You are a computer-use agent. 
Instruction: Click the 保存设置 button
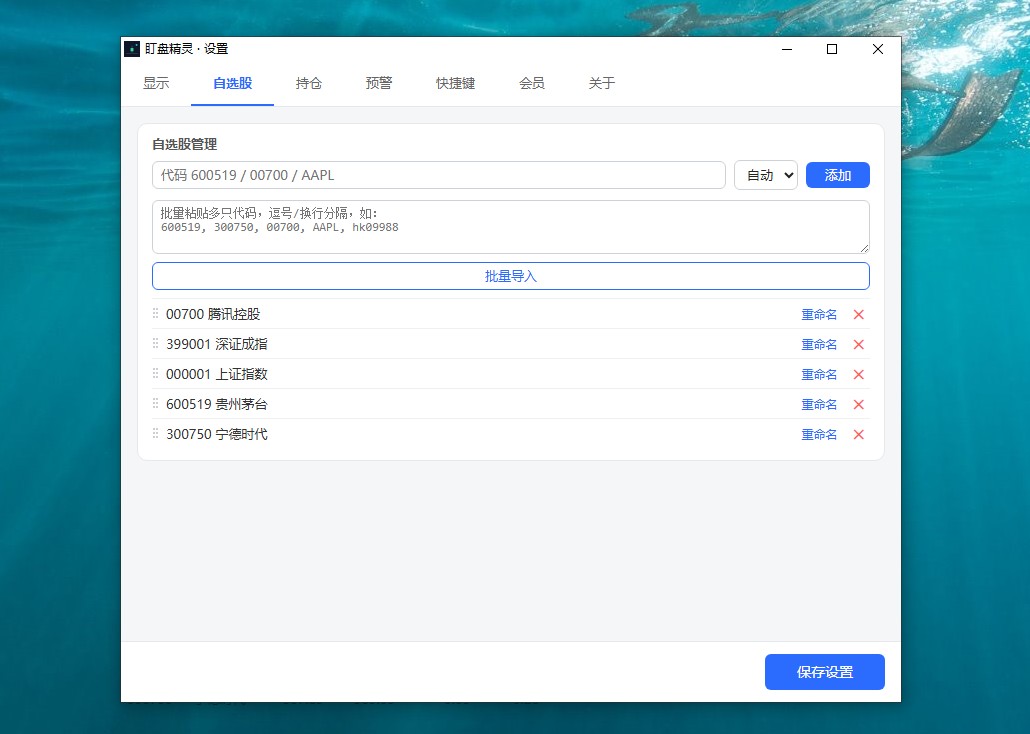(824, 672)
